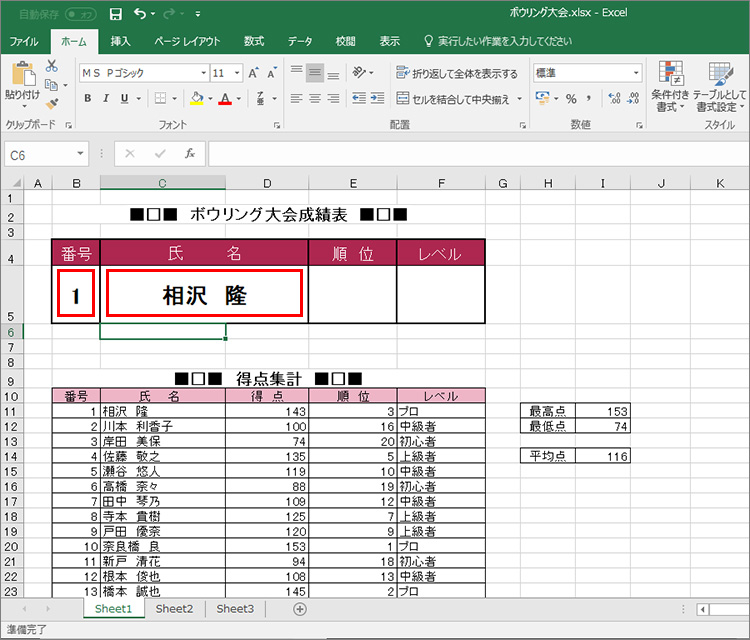Click the Undo arrow icon
Viewport: 750px width, 640px height.
[x=140, y=14]
